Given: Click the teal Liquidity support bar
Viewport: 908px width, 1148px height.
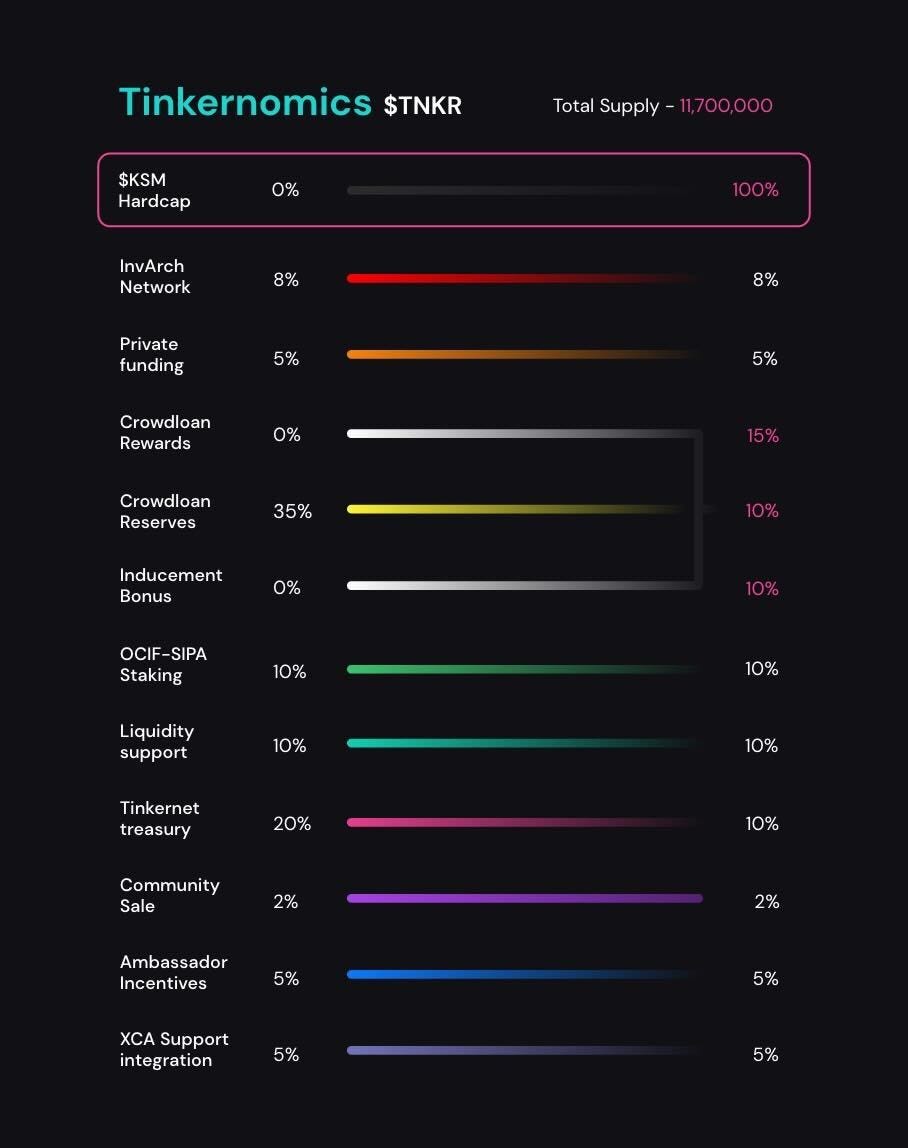Looking at the screenshot, I should pyautogui.click(x=524, y=743).
